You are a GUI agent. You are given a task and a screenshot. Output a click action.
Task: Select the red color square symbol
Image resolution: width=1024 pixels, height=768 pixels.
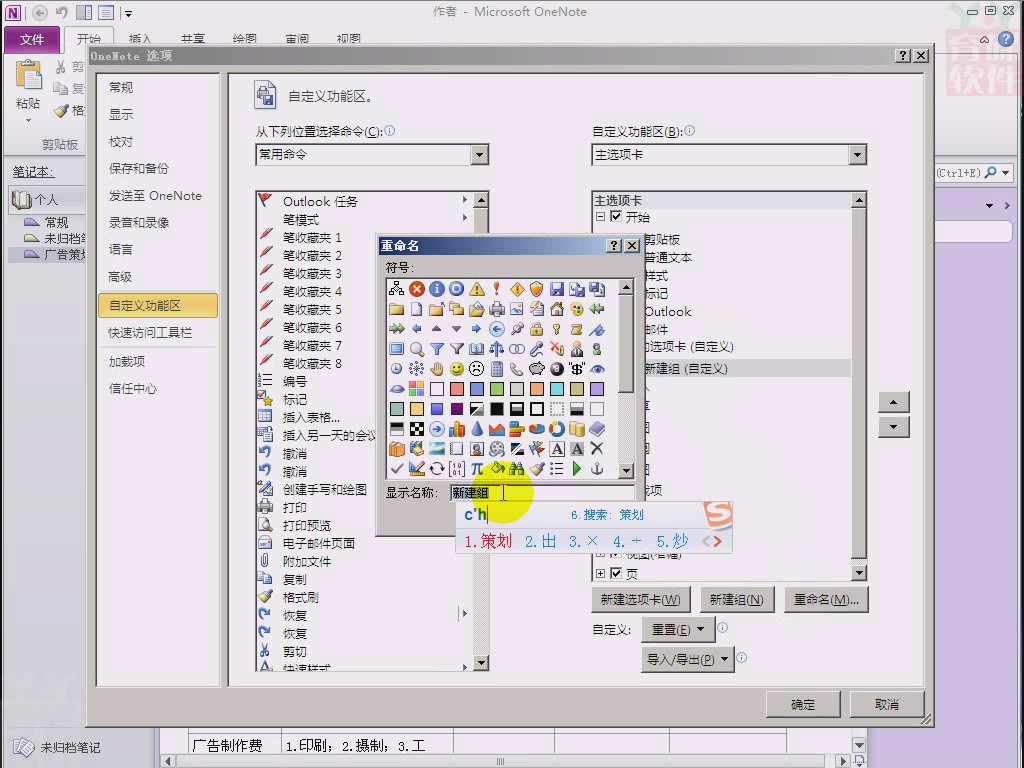(456, 389)
